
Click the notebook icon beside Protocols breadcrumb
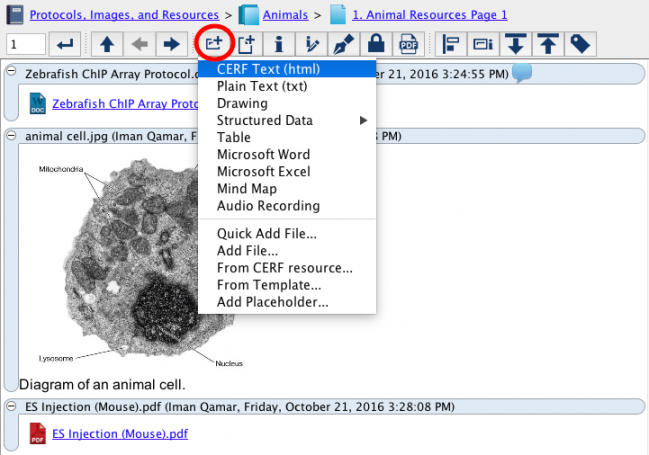(x=15, y=15)
